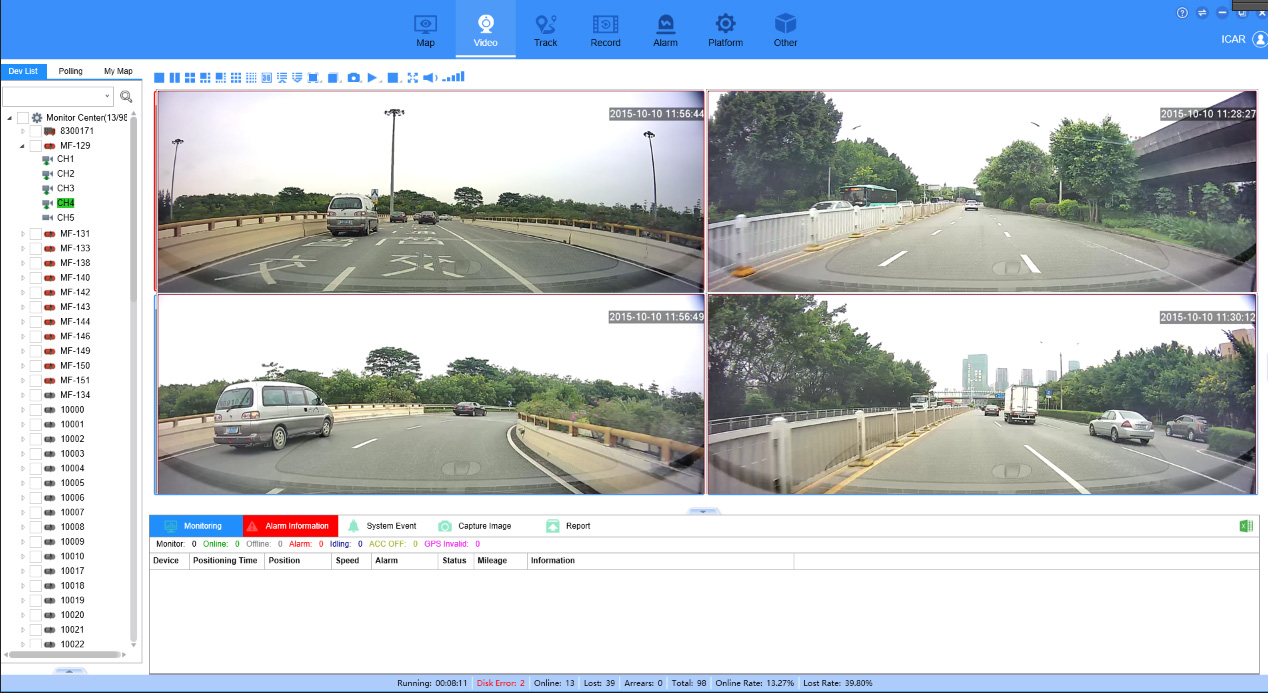Screen dimensions: 1268x693
Task: Click the camera snapshot icon in toolbar
Action: click(354, 77)
